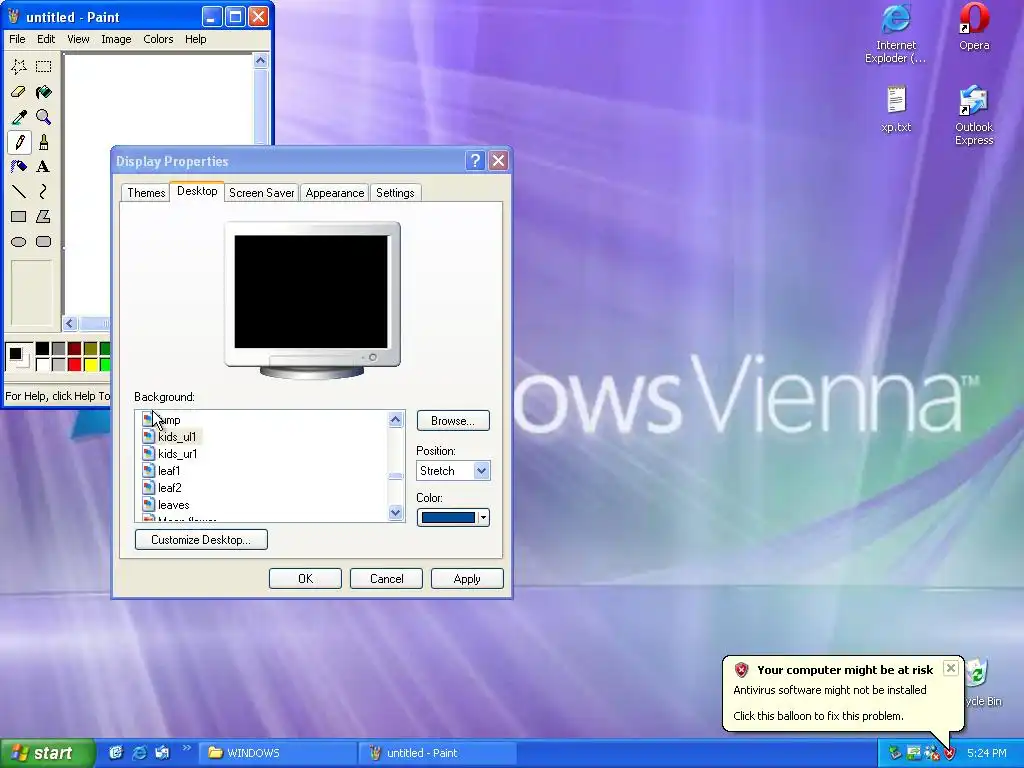
Task: Pick the black swatch in Paint palette
Action: click(42, 348)
